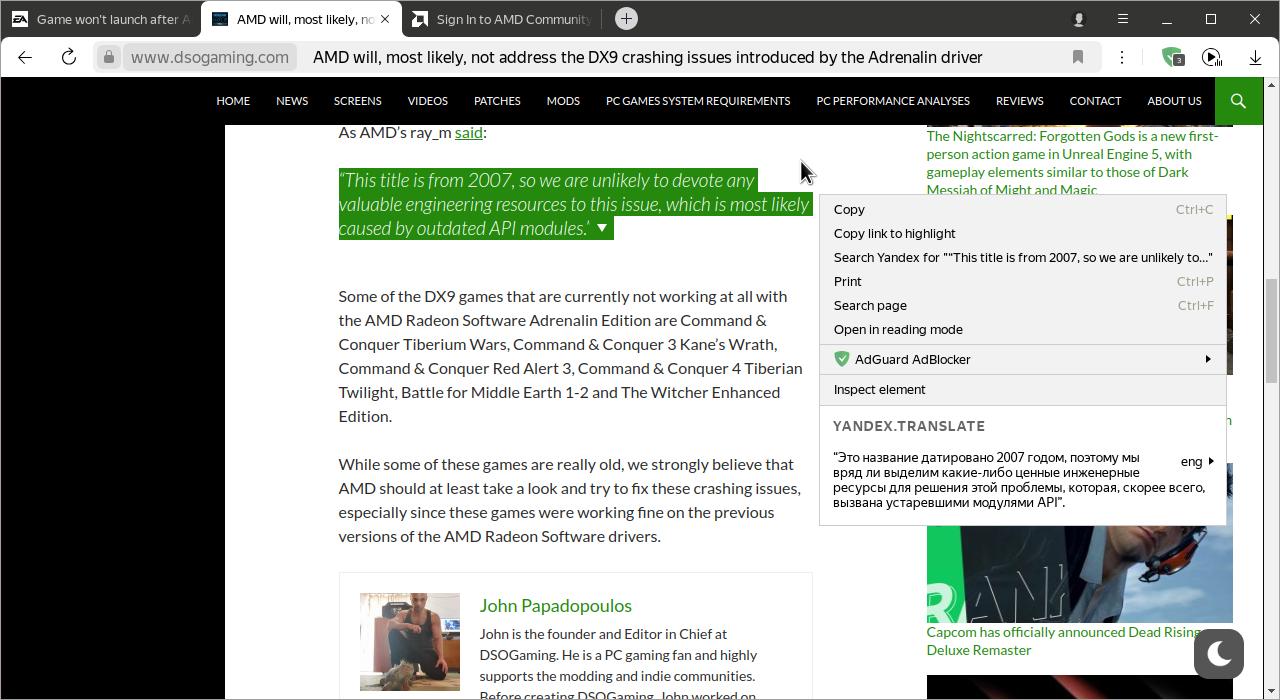Bookmark this page with the bookmark icon
The height and width of the screenshot is (700, 1280).
click(1078, 57)
